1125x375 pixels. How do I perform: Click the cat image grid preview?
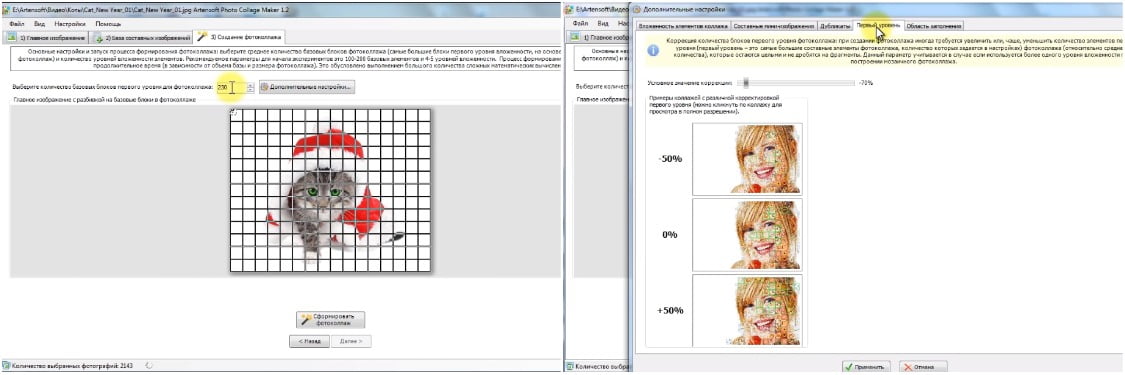point(330,190)
